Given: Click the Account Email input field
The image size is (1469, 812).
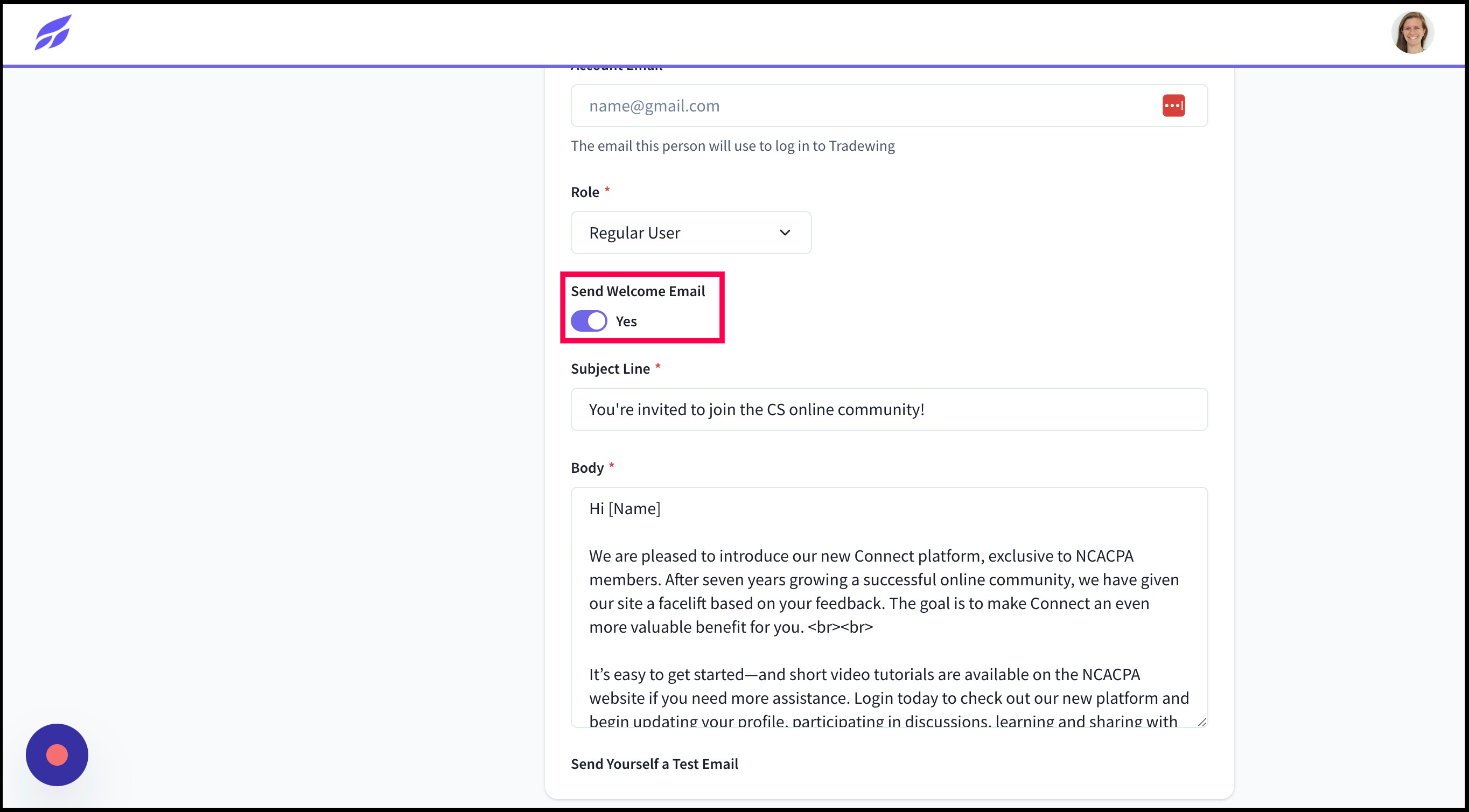Looking at the screenshot, I should [889, 106].
